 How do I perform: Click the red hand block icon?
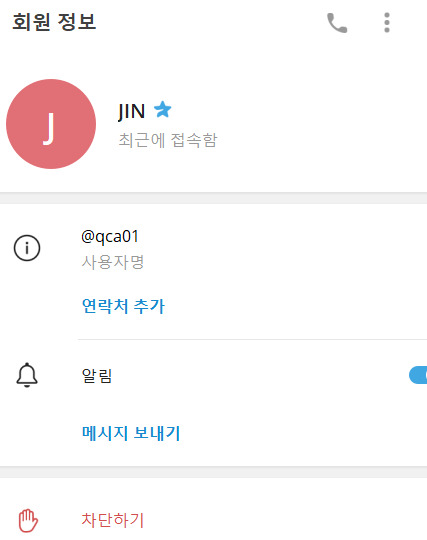pyautogui.click(x=28, y=520)
